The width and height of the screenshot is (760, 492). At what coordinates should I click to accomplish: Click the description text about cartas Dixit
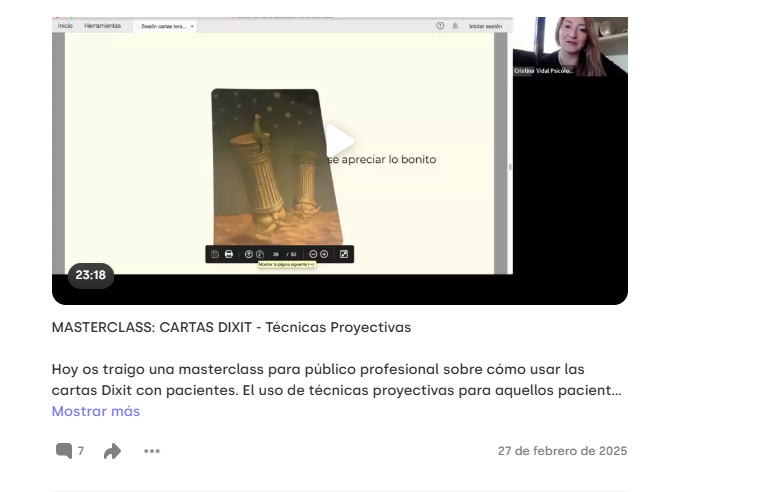336,380
